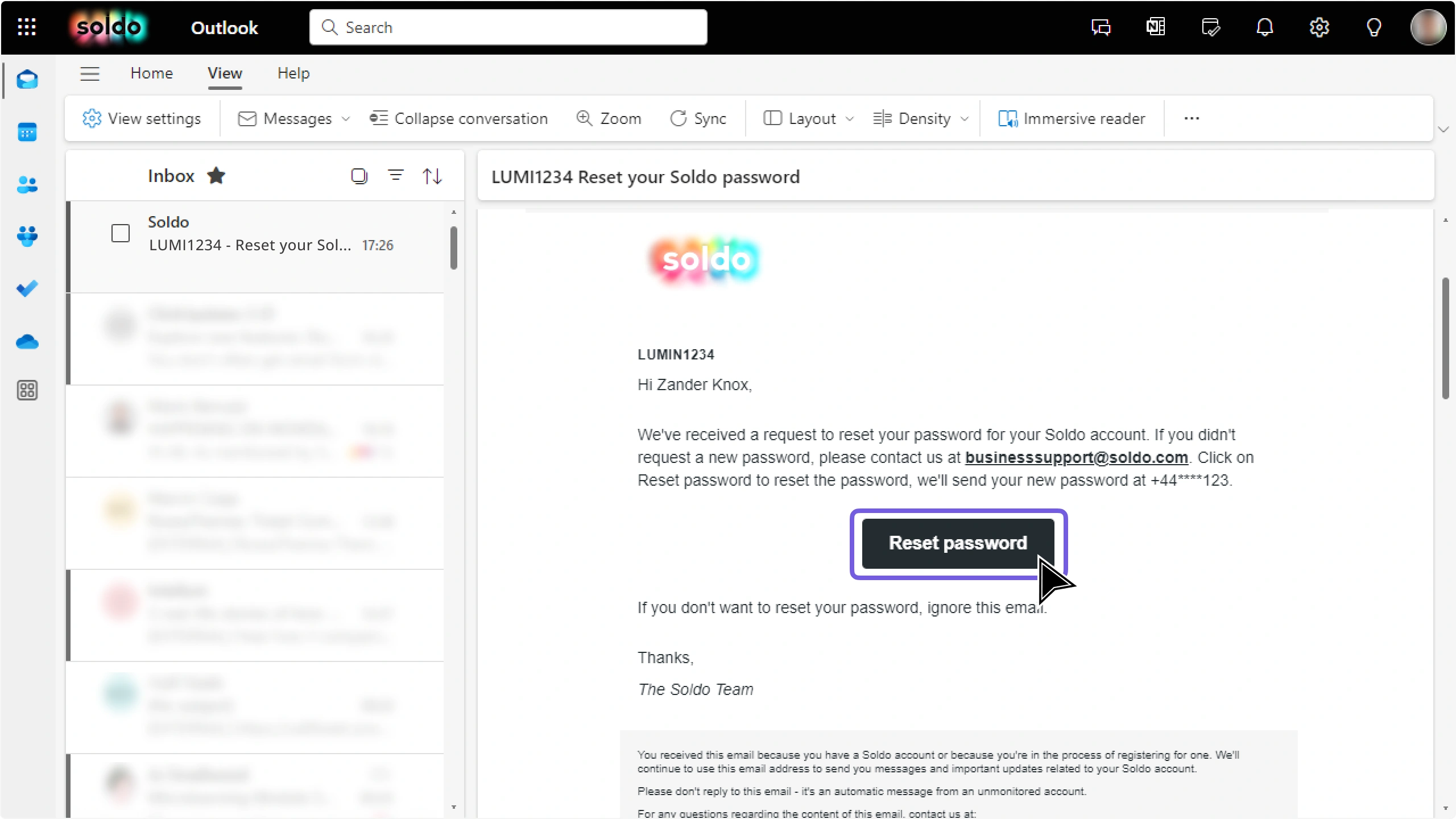The height and width of the screenshot is (819, 1456).
Task: Open More apps at the sidebar bottom
Action: [x=27, y=390]
